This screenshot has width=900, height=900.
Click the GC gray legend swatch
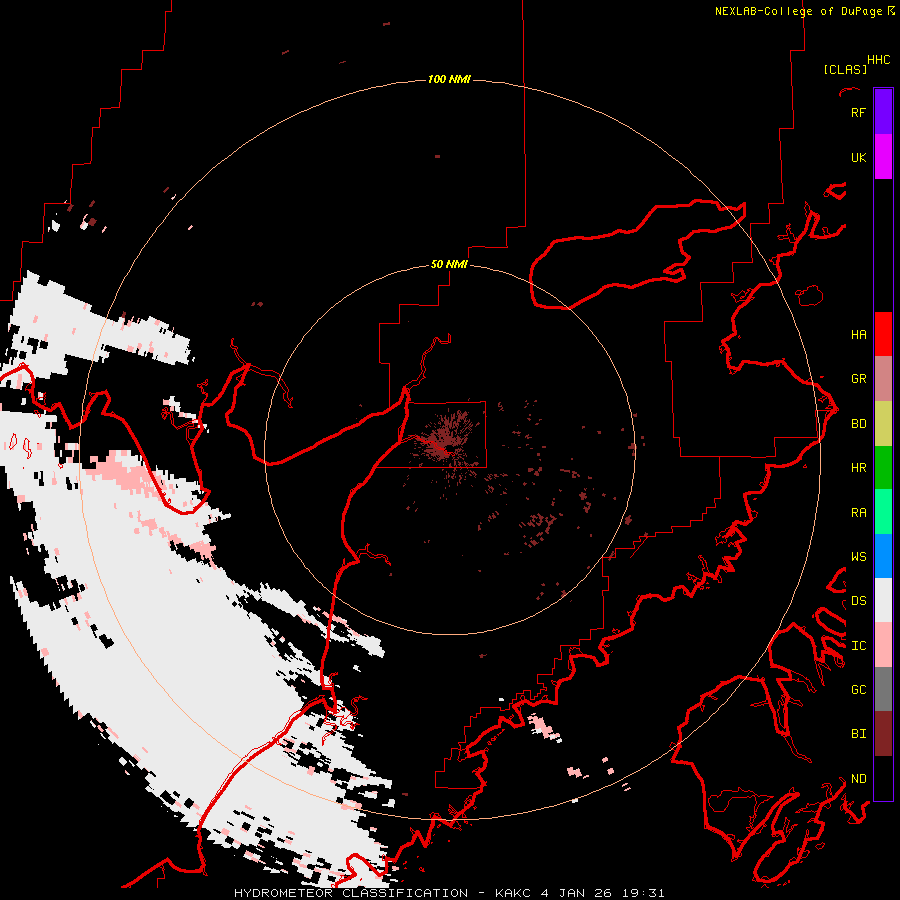point(883,689)
